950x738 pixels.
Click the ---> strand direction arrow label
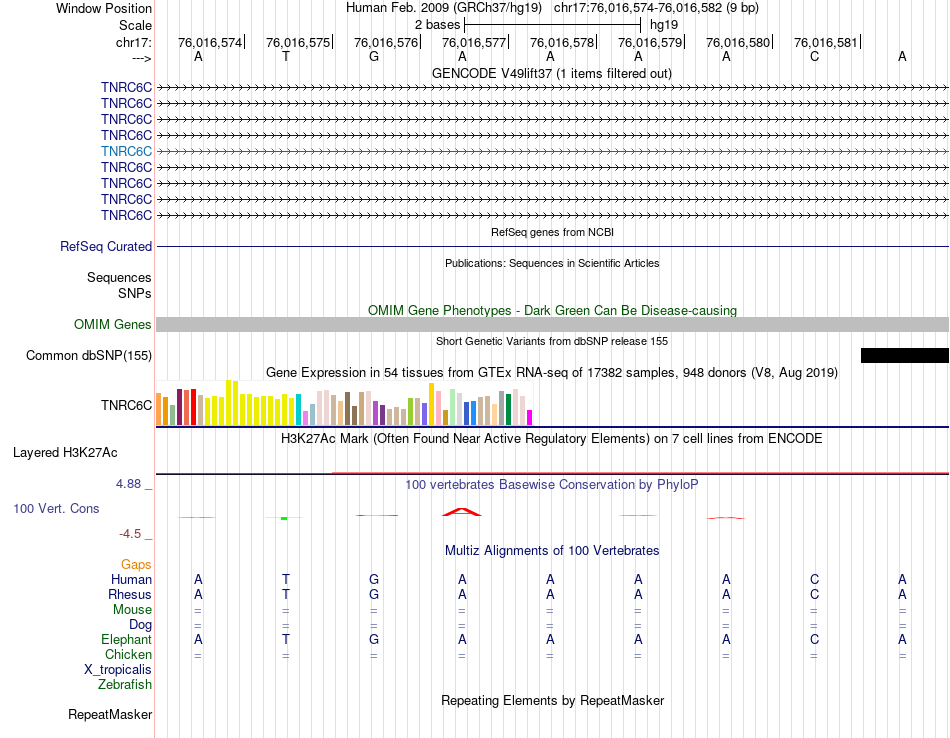point(141,58)
